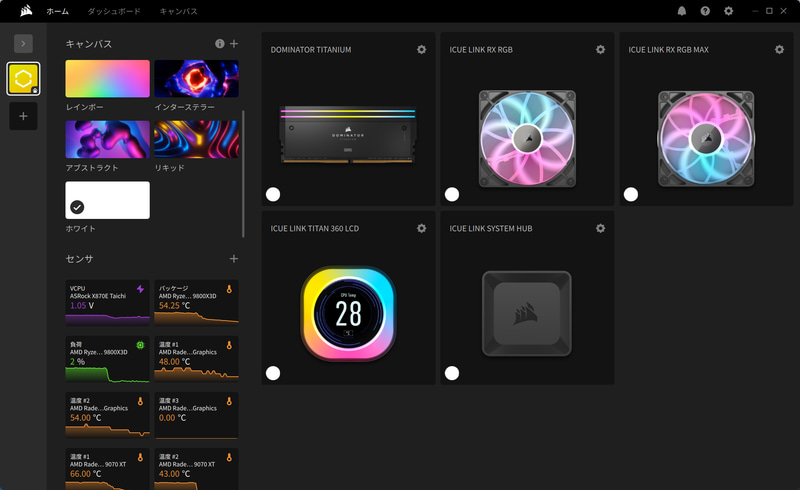
Task: Open the iCUE Link RX RGB fan image
Action: [527, 138]
